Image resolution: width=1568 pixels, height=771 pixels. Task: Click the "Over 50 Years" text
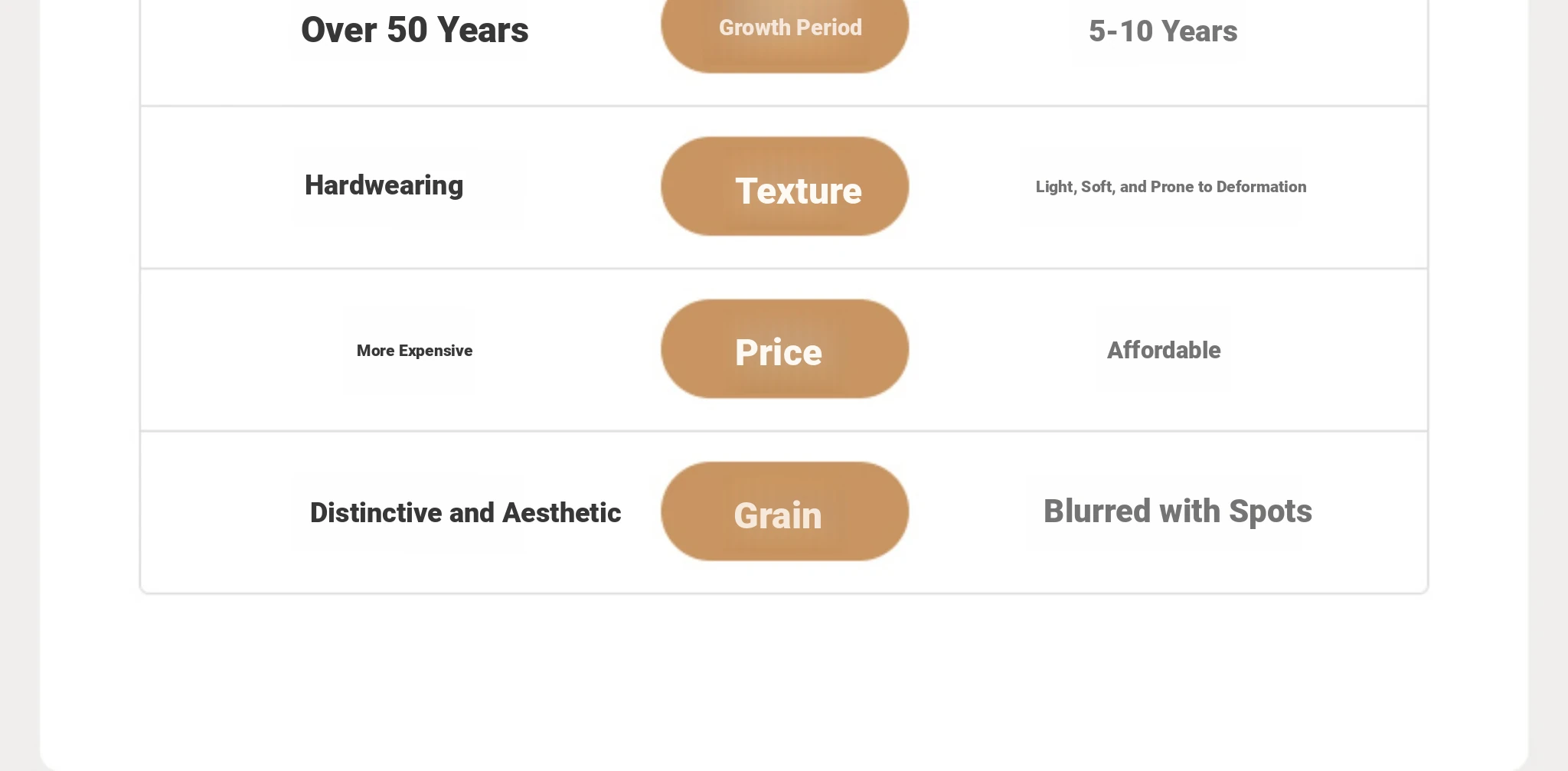[x=414, y=31]
